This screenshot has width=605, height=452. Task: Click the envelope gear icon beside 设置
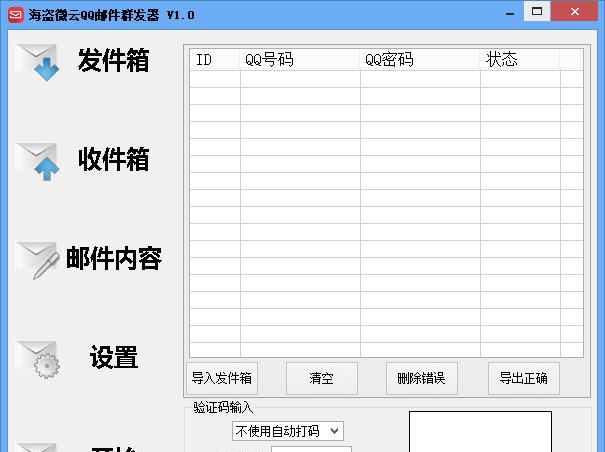point(38,359)
